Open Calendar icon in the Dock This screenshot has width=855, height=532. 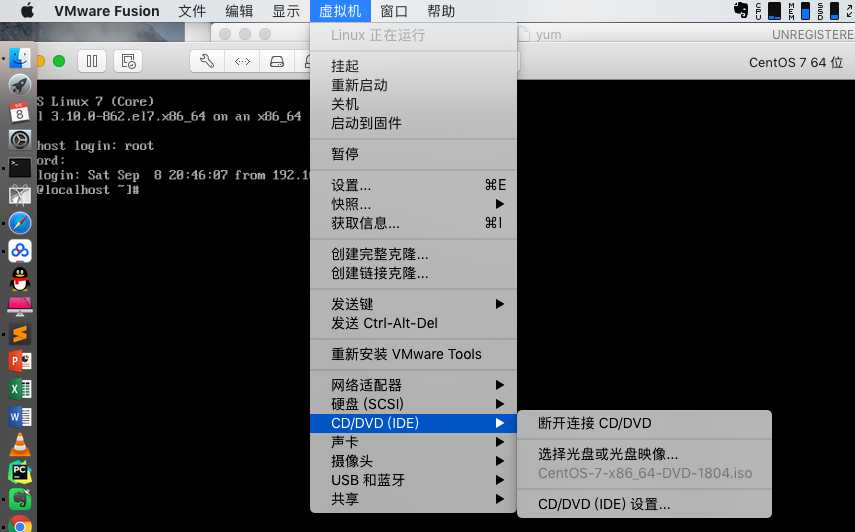(x=20, y=113)
